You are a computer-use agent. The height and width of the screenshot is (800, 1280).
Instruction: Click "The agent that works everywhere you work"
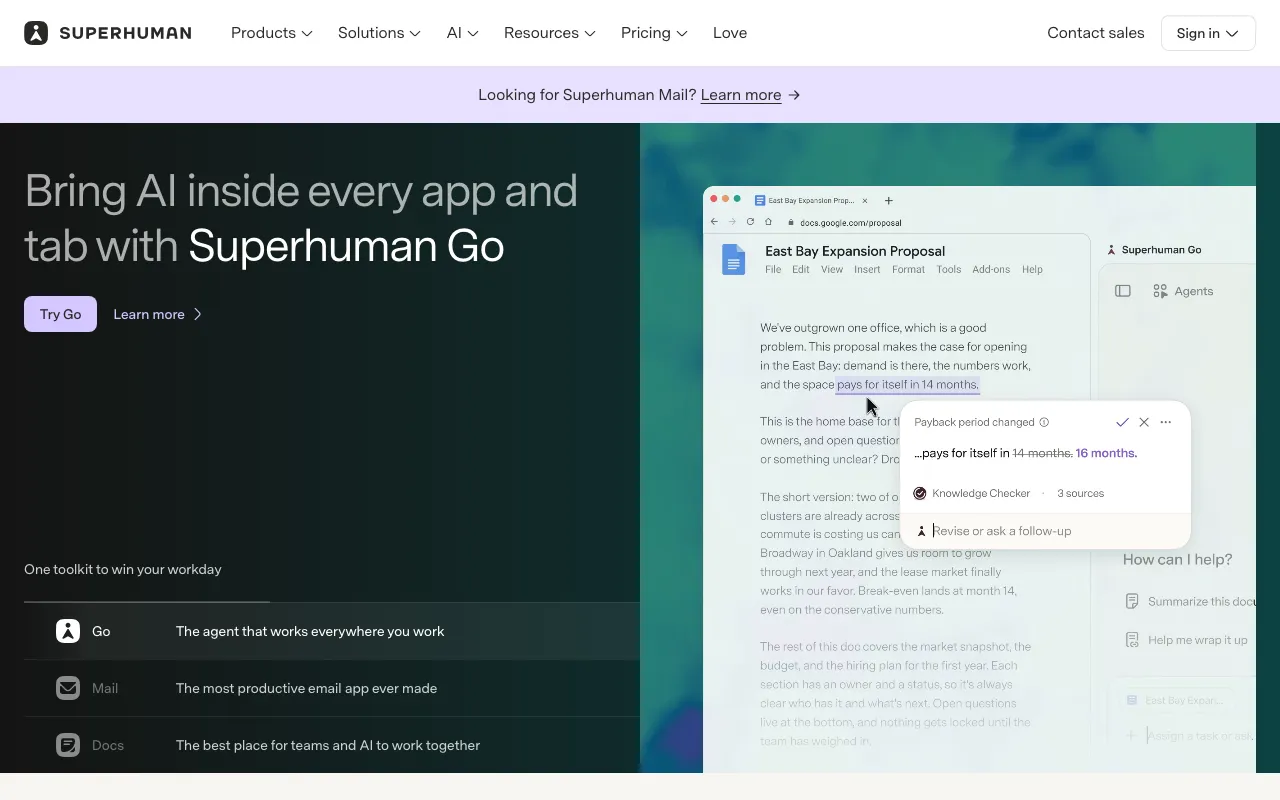click(310, 631)
